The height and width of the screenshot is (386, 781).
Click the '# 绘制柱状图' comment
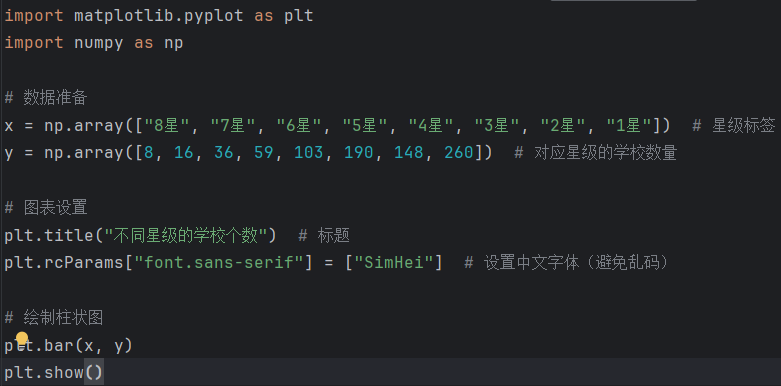click(54, 317)
